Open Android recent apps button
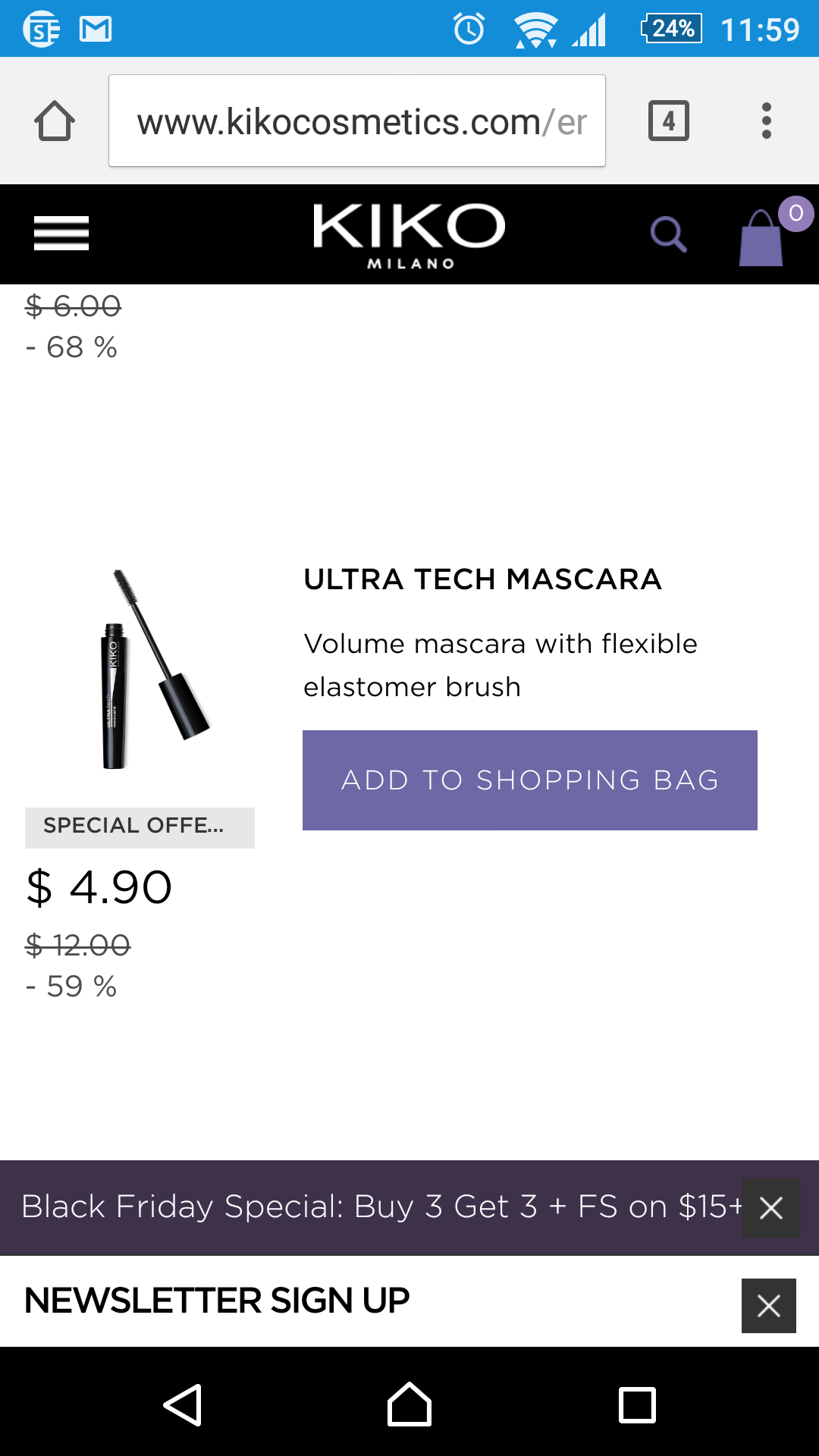Image resolution: width=819 pixels, height=1456 pixels. tap(637, 1405)
